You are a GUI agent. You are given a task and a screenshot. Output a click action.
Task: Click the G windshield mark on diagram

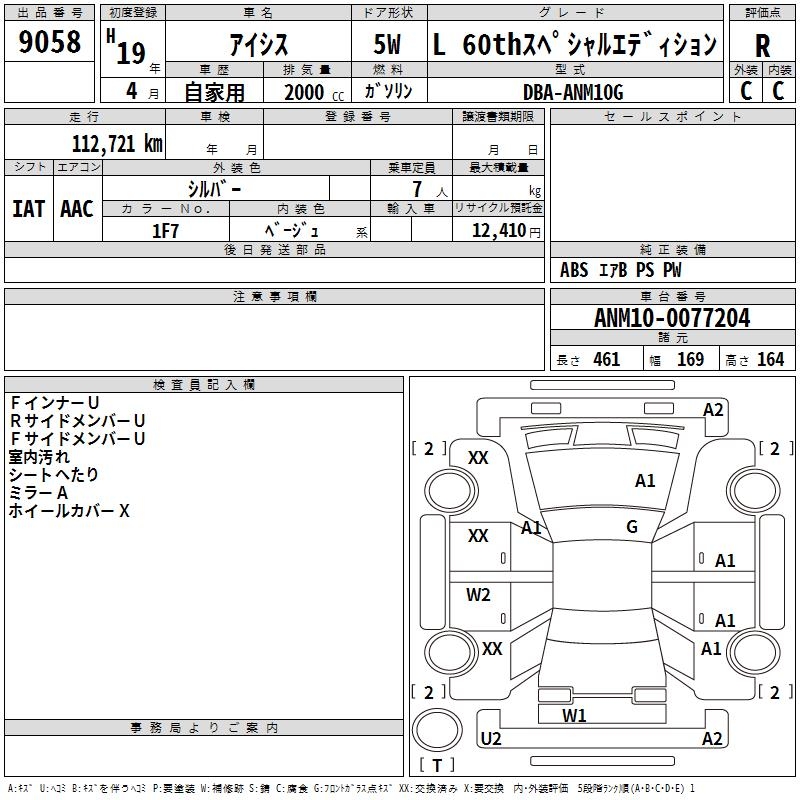[632, 527]
